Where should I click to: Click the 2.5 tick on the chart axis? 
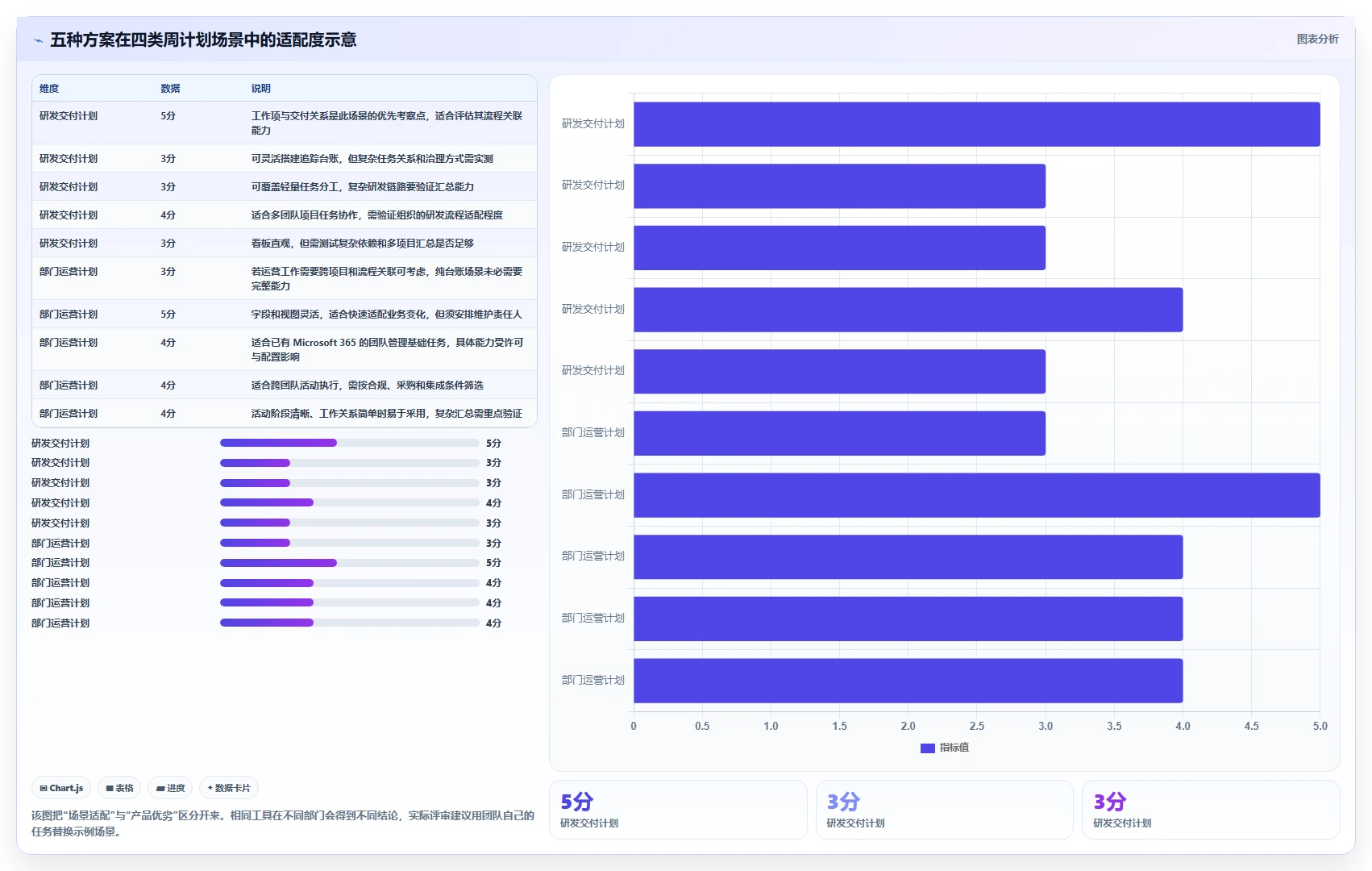[976, 726]
